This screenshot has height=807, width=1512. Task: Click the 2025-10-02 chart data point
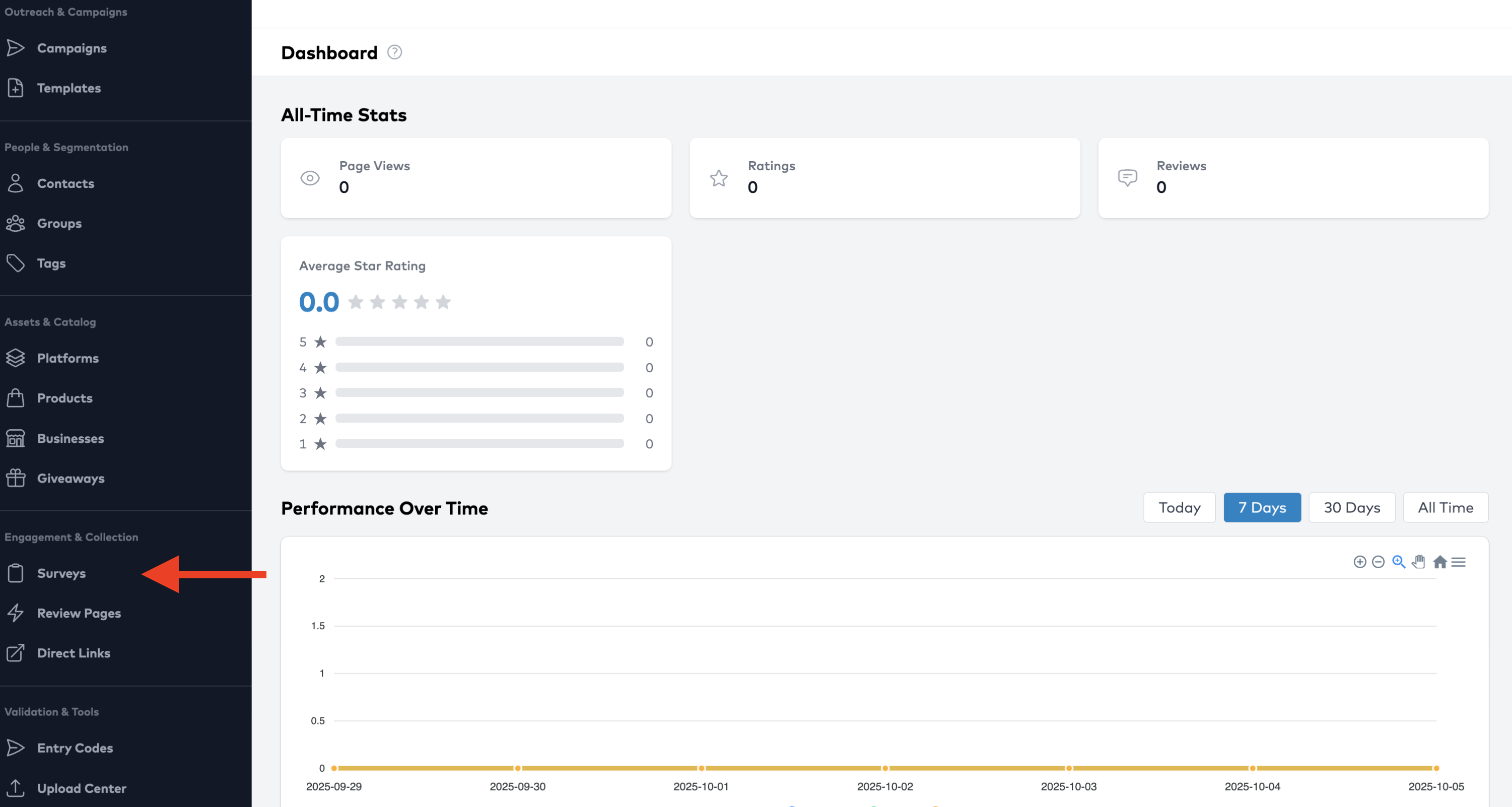click(885, 768)
